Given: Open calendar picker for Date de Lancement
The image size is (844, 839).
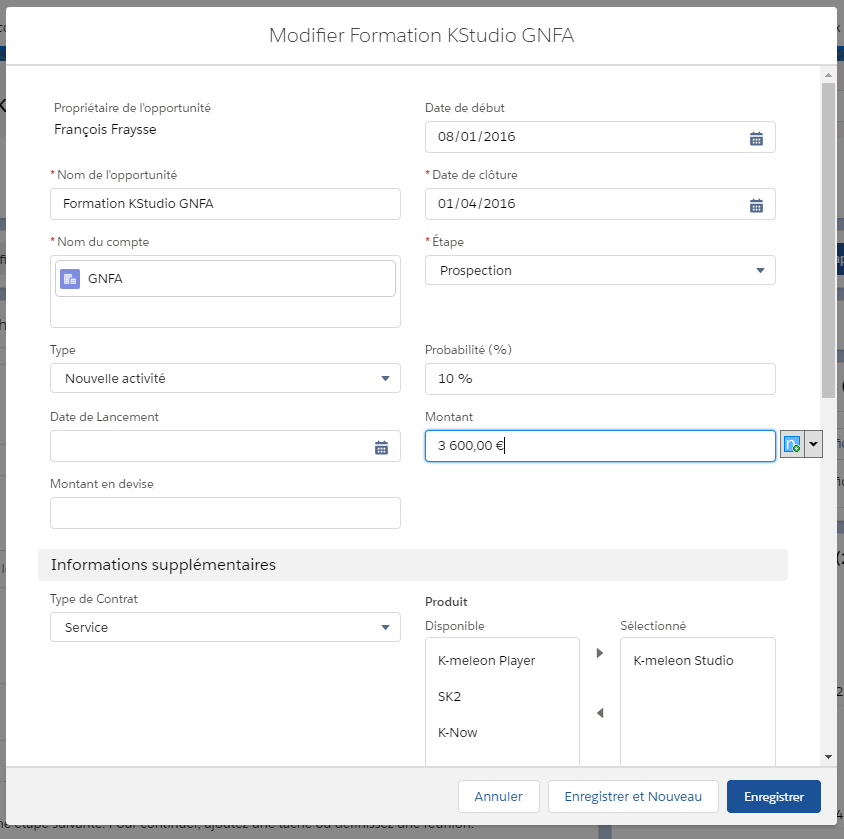Looking at the screenshot, I should tap(381, 447).
